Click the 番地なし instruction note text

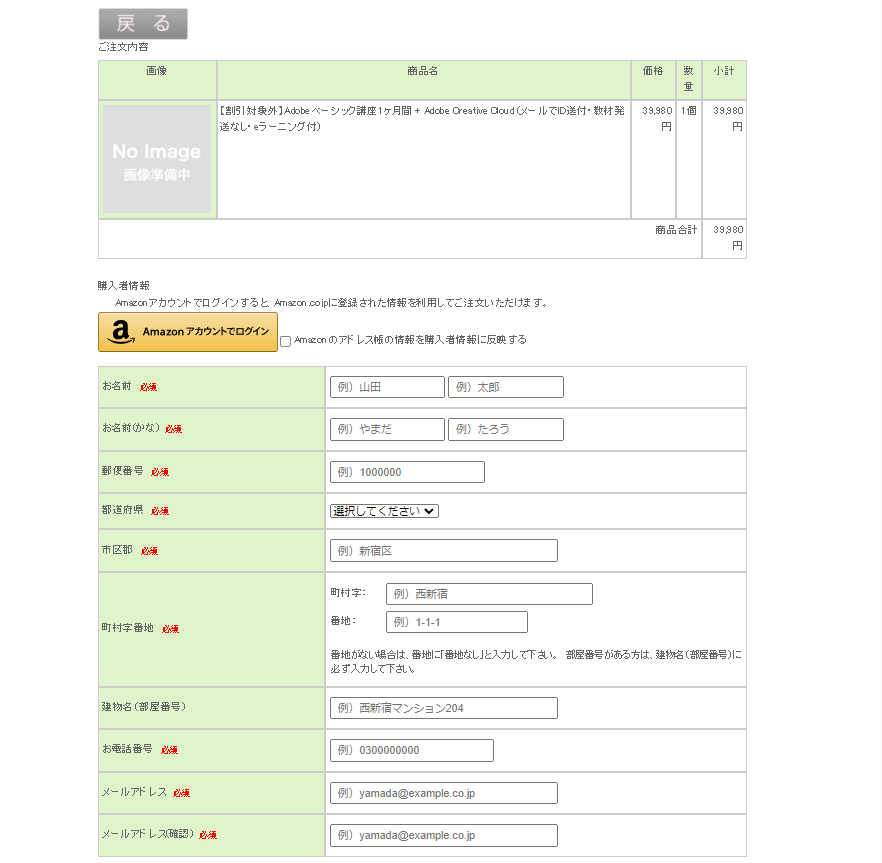tap(536, 662)
